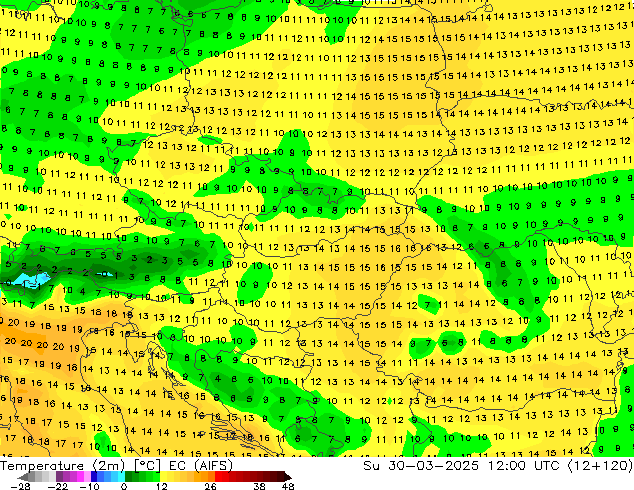Pick the bright red section of the colorbar
The width and height of the screenshot is (634, 490).
point(222,477)
